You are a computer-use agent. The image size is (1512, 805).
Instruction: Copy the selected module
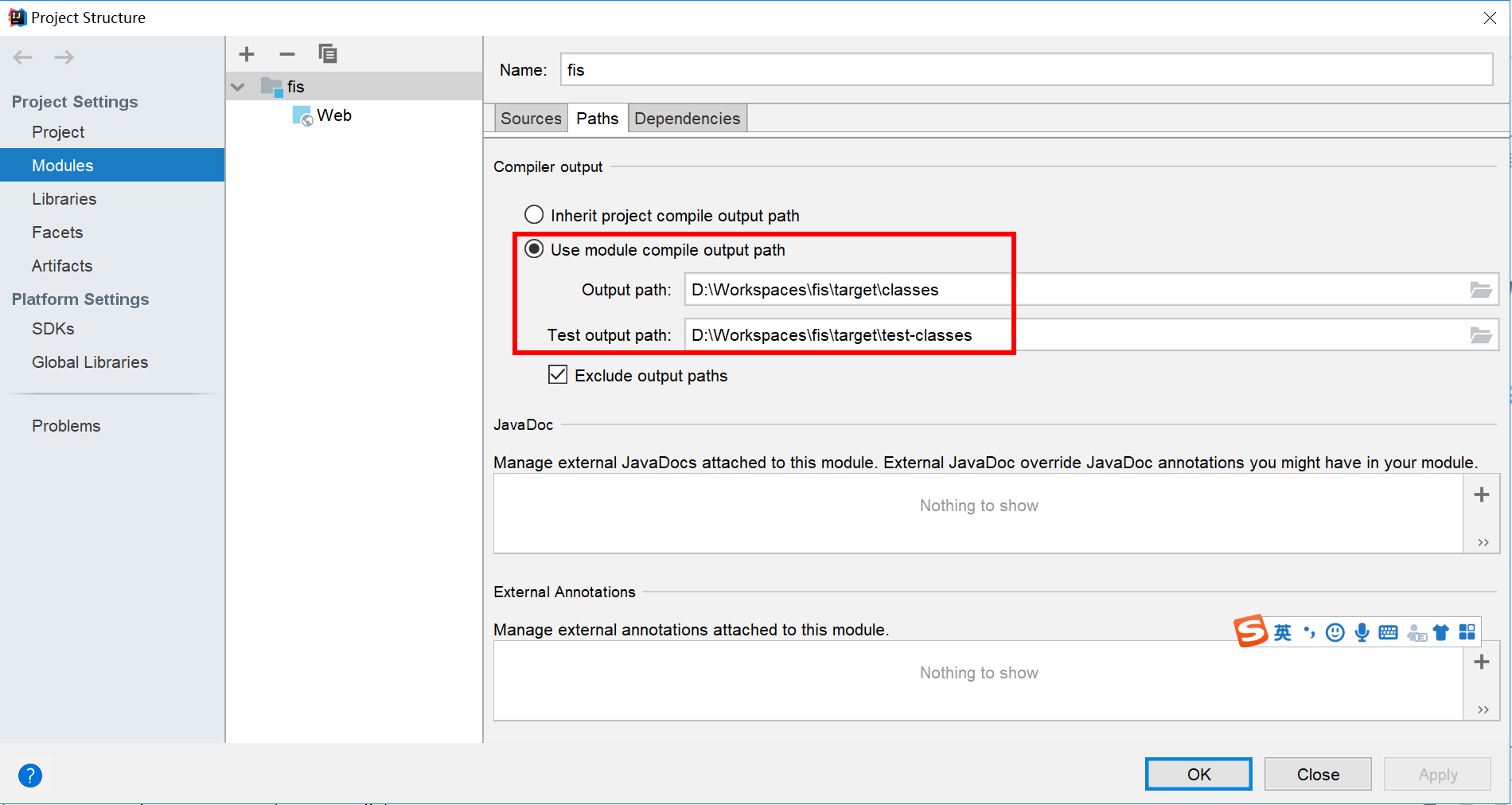[x=328, y=54]
